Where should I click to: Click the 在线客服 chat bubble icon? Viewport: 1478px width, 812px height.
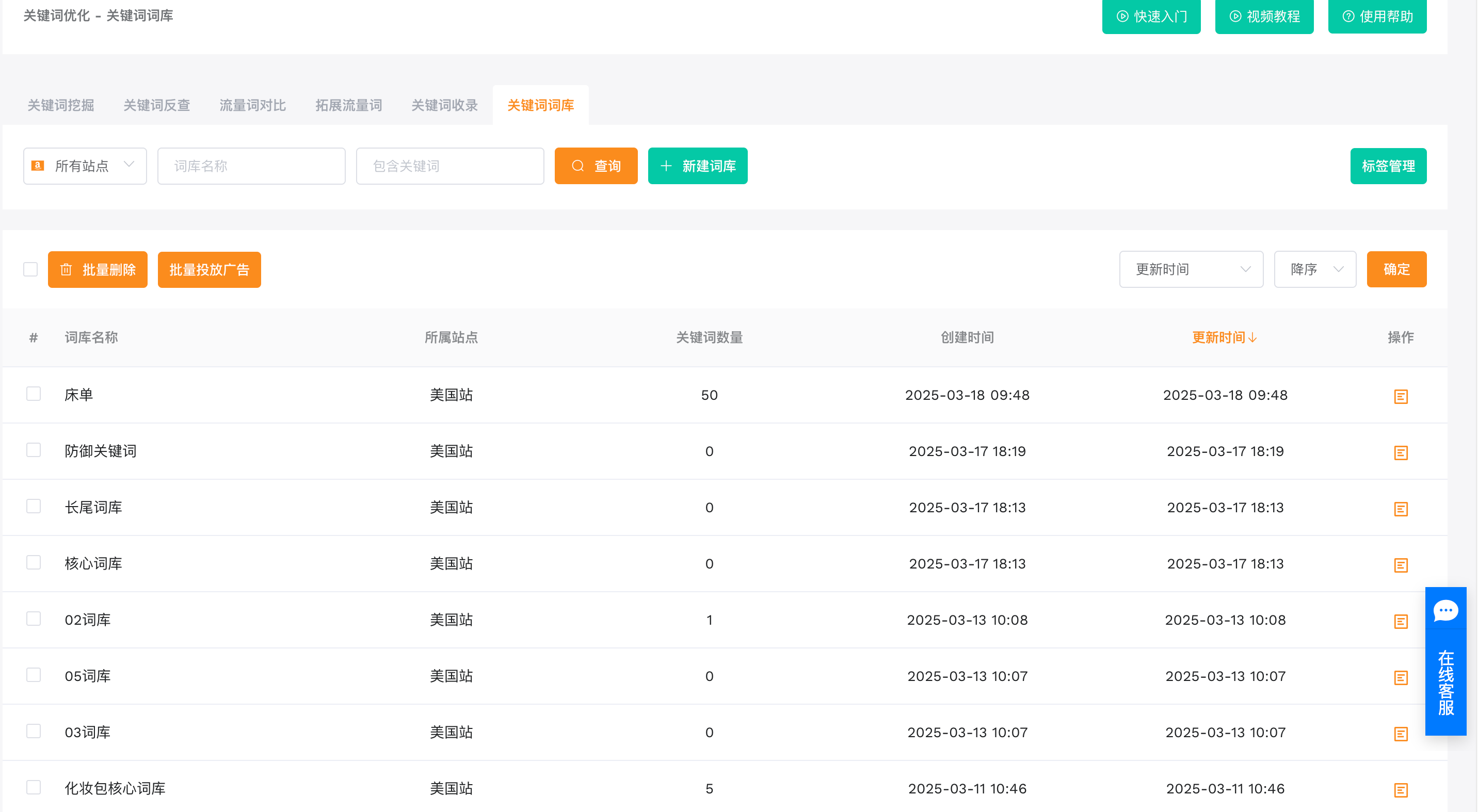point(1446,610)
